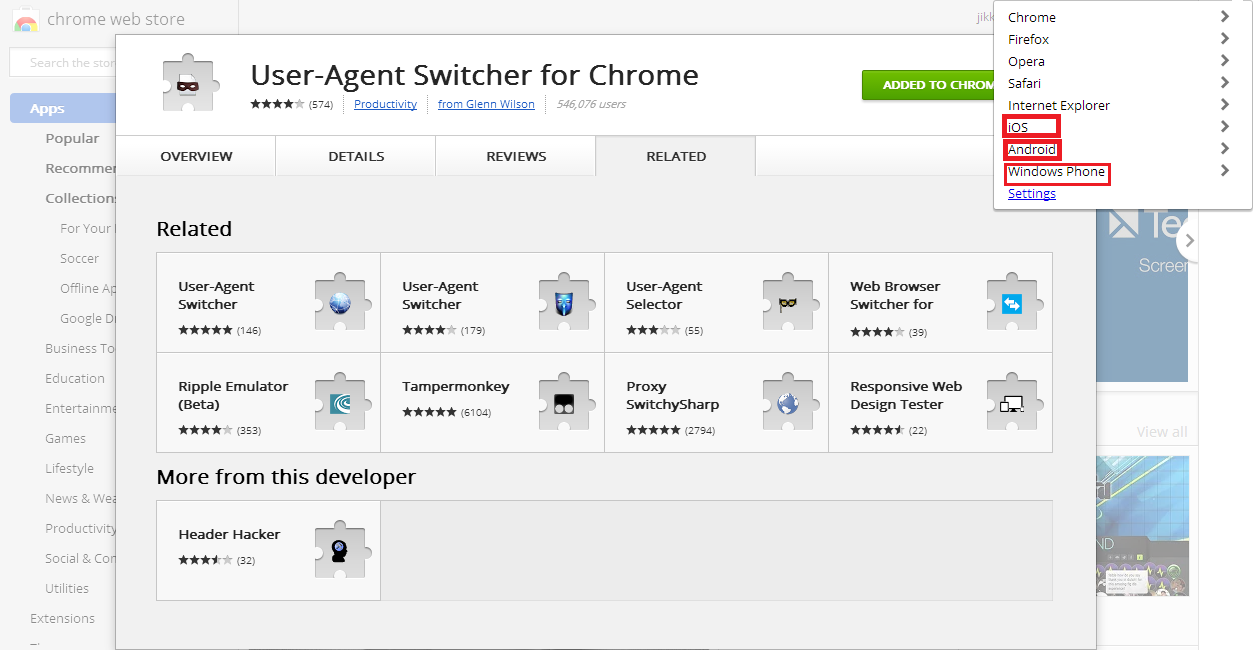Expand the Internet Explorer submenu arrow

pyautogui.click(x=1225, y=105)
